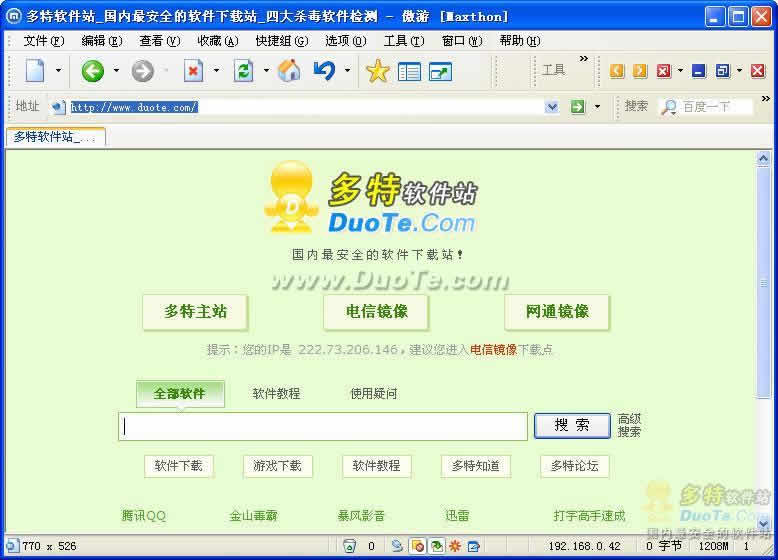Open the address bar URL history dropdown
Screen dimensions: 778x560
tap(552, 106)
